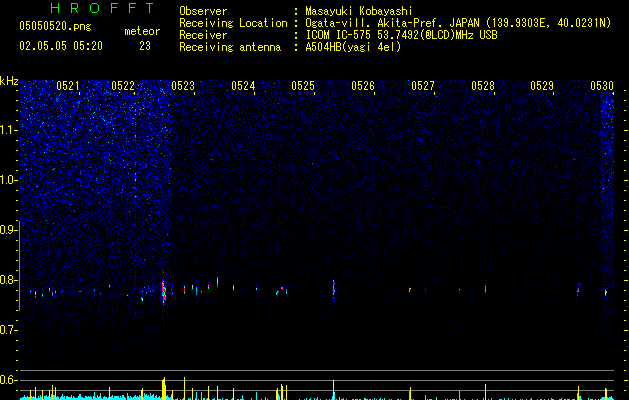Click the 0522 time marker
The image size is (629, 400).
click(123, 85)
